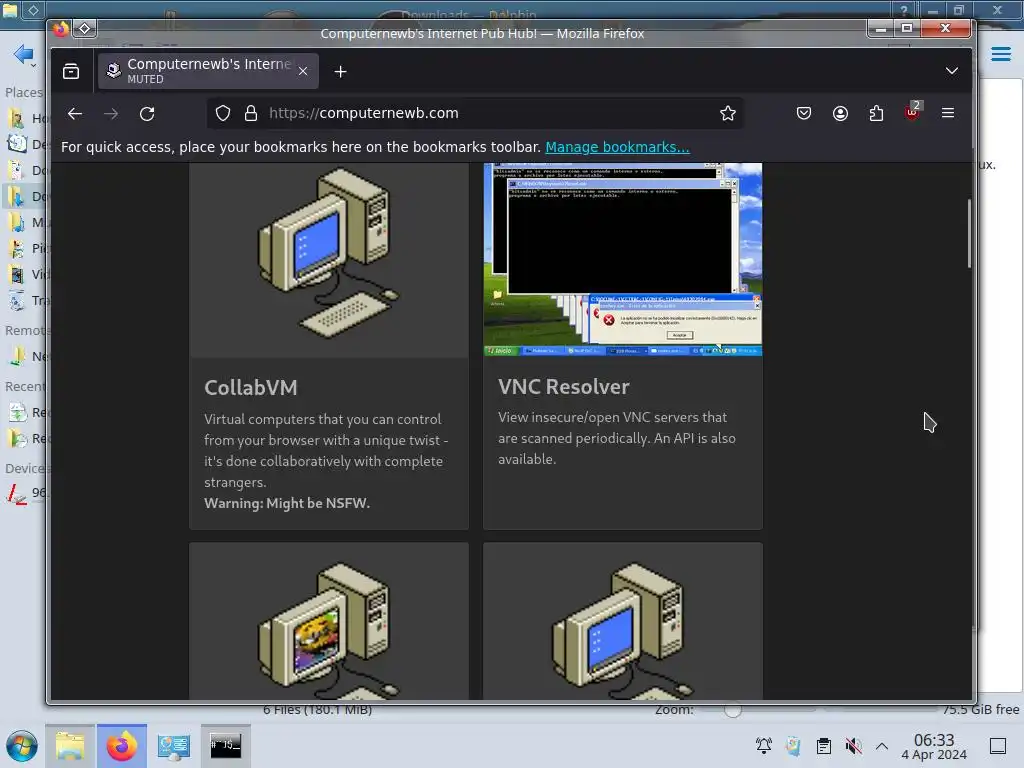Open the terminal taskbar icon
This screenshot has height=768, width=1024.
[x=225, y=746]
